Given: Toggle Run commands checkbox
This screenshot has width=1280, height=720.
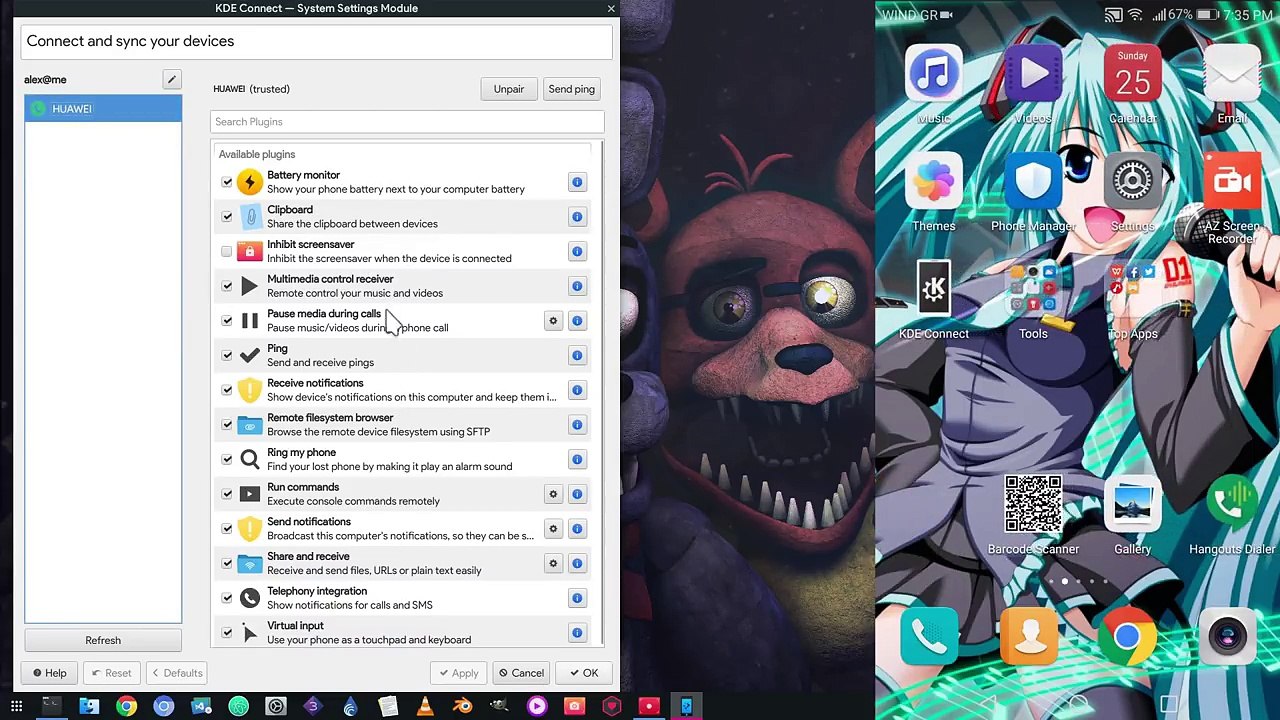Looking at the screenshot, I should 227,494.
